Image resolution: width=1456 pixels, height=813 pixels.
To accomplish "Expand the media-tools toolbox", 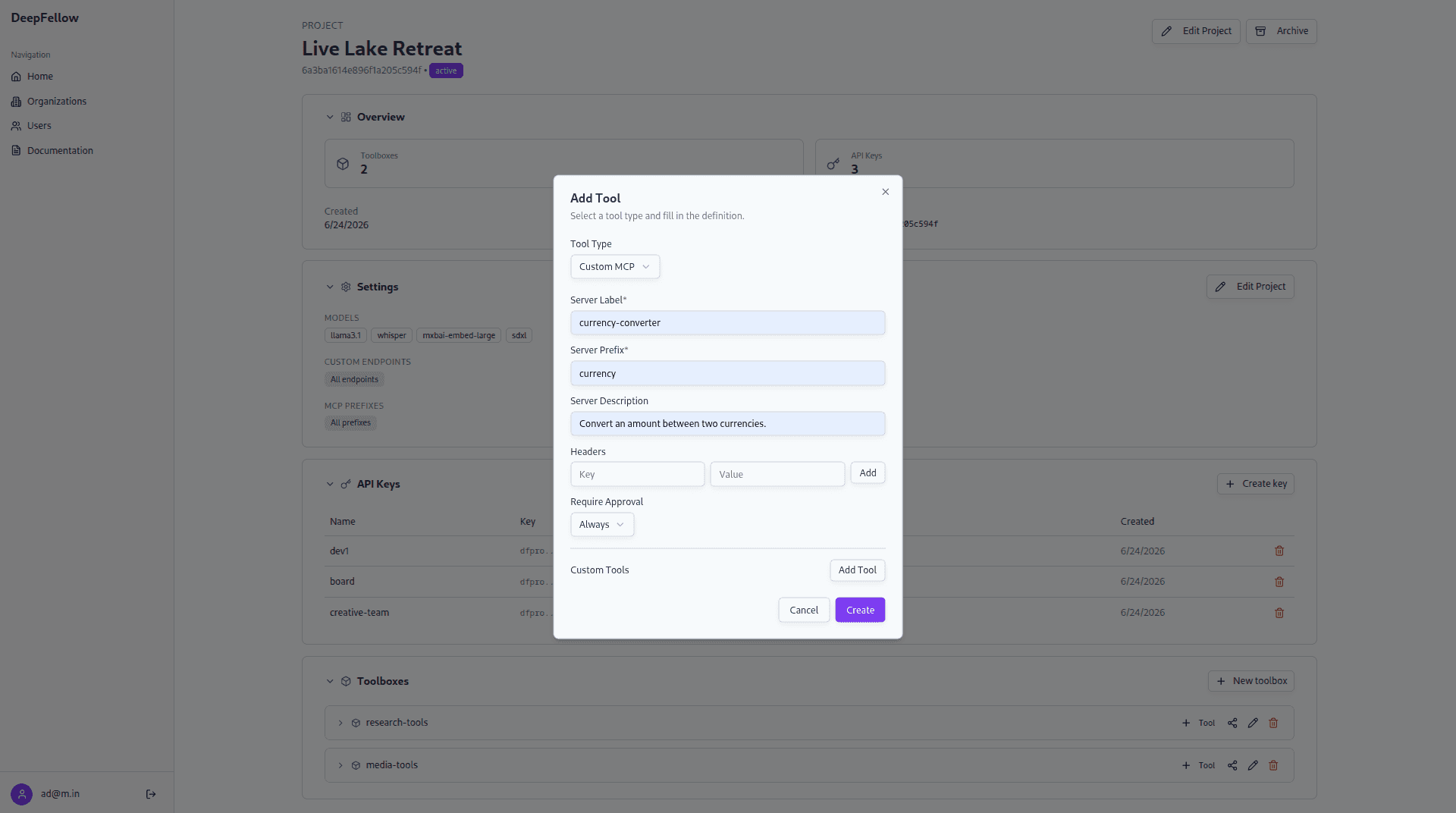I will pyautogui.click(x=340, y=766).
